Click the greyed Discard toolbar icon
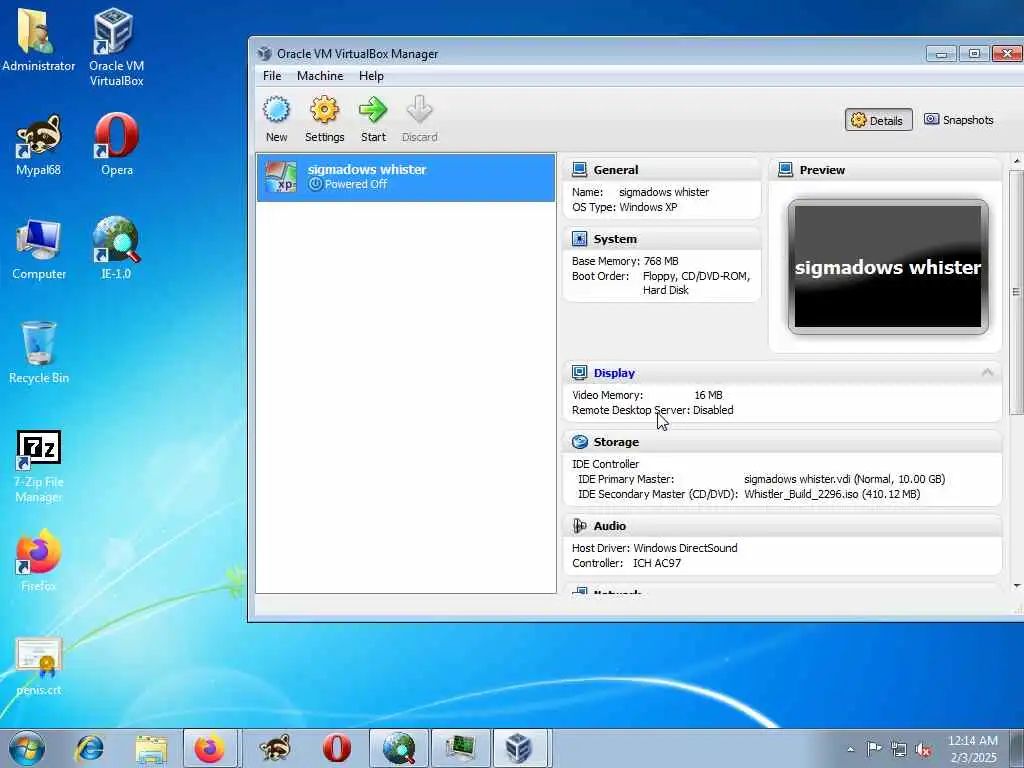The width and height of the screenshot is (1024, 768). (419, 110)
